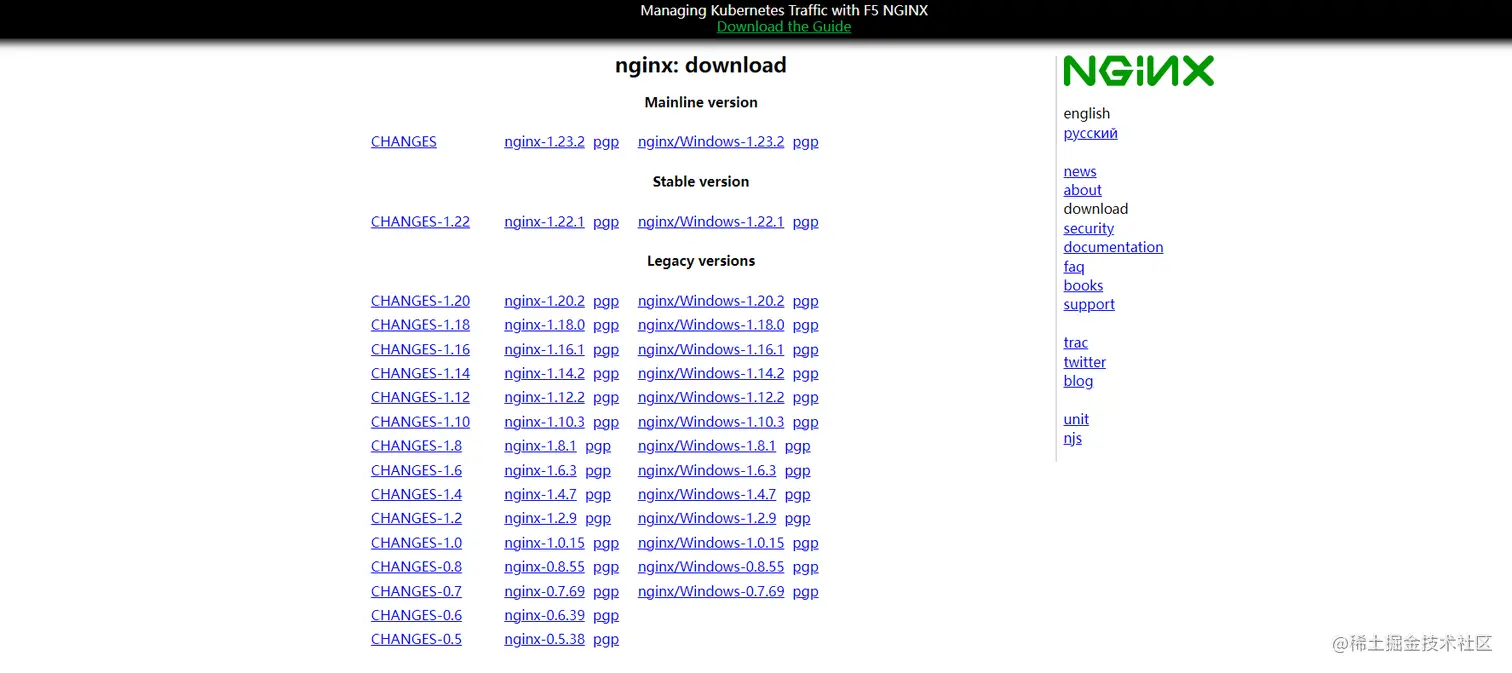Open CHANGES-1.14 link
The image size is (1512, 673).
point(420,374)
